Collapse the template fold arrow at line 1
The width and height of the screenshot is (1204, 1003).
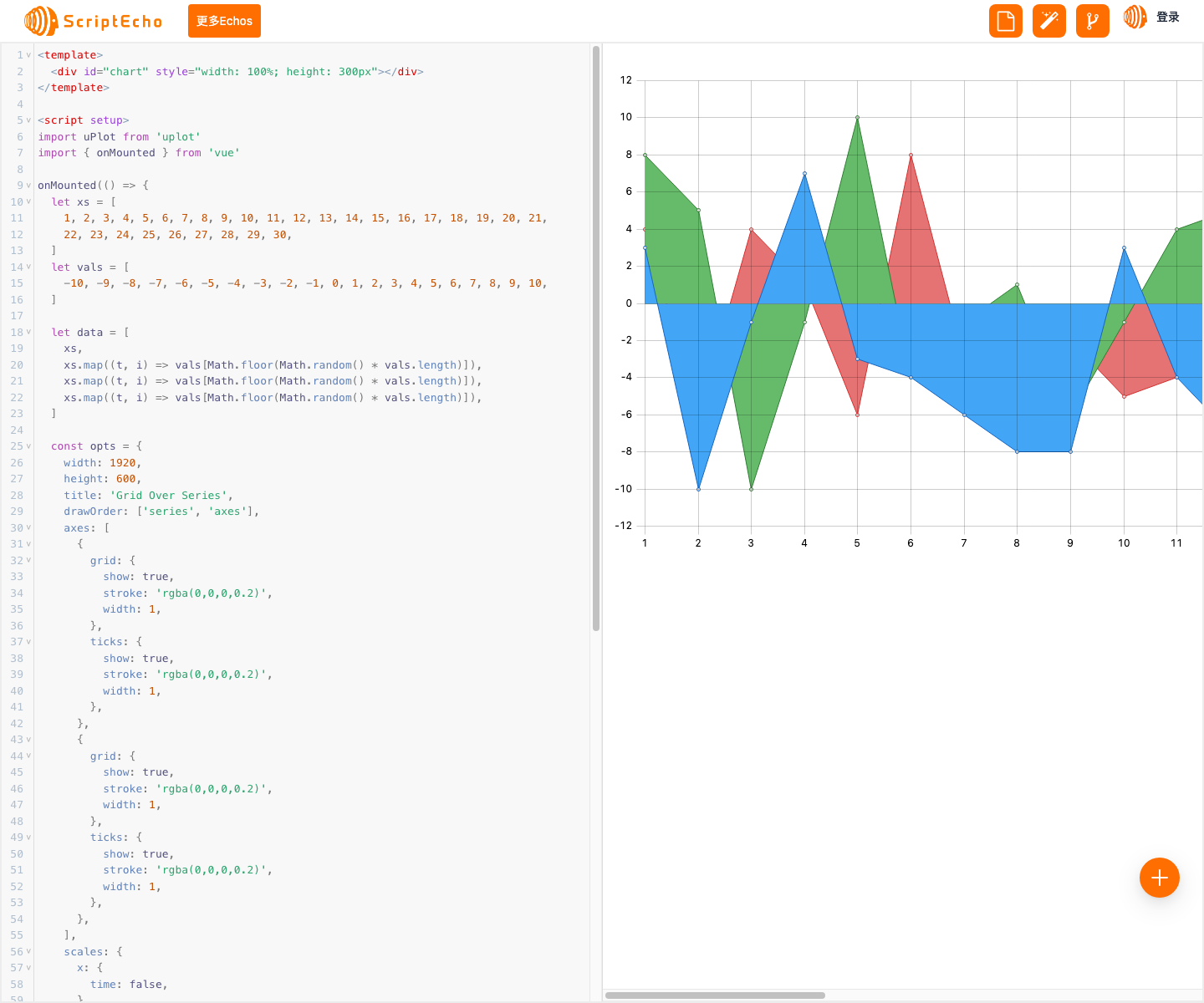[28, 55]
